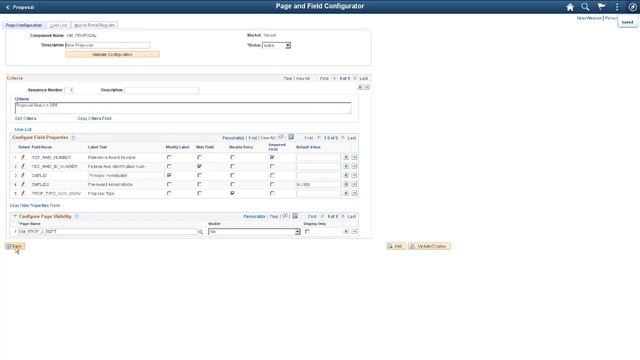Screen dimensions: 640x360
Task: Delete the Page Visibility row
Action: coord(354,231)
